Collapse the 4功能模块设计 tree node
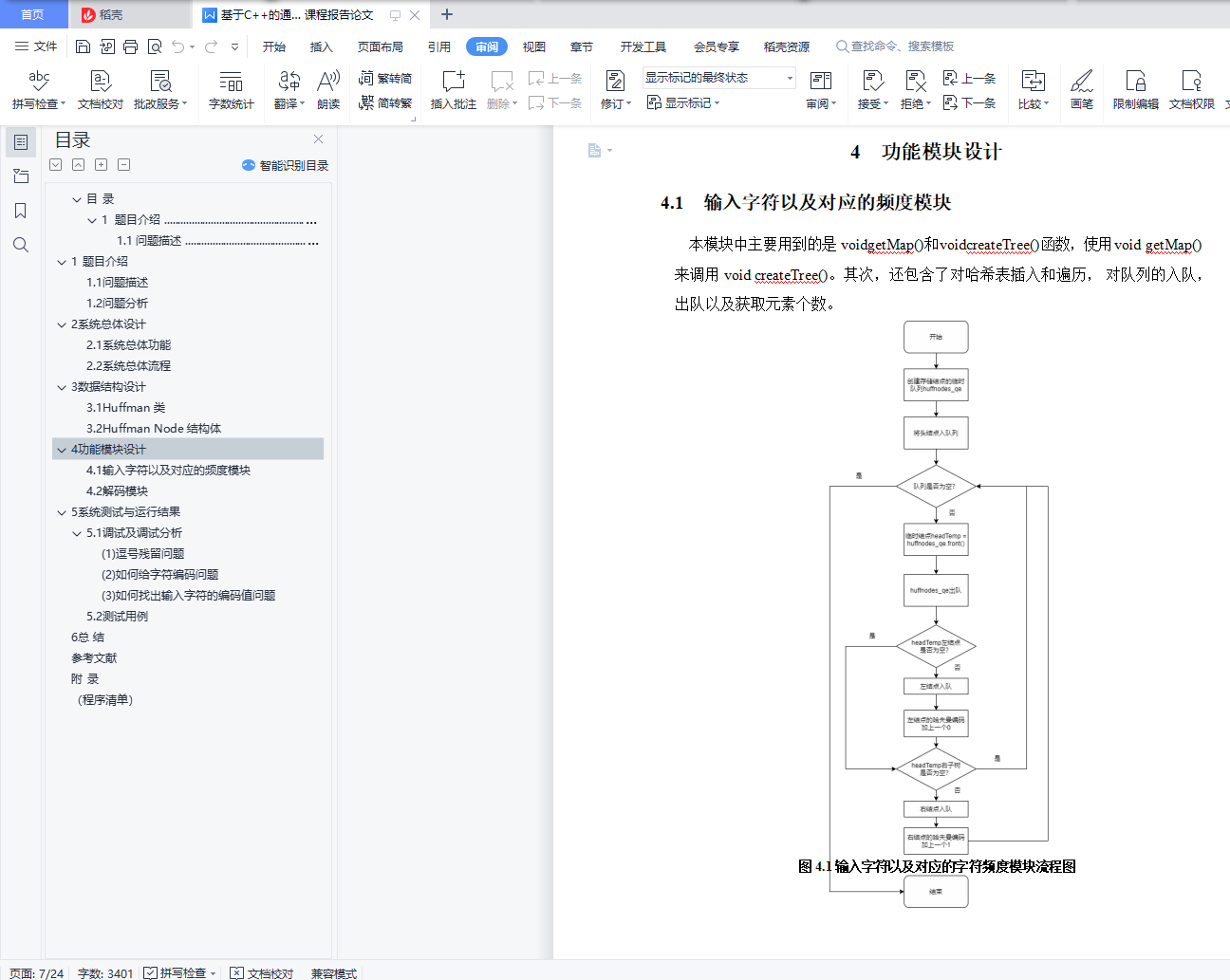The width and height of the screenshot is (1230, 980). point(63,450)
